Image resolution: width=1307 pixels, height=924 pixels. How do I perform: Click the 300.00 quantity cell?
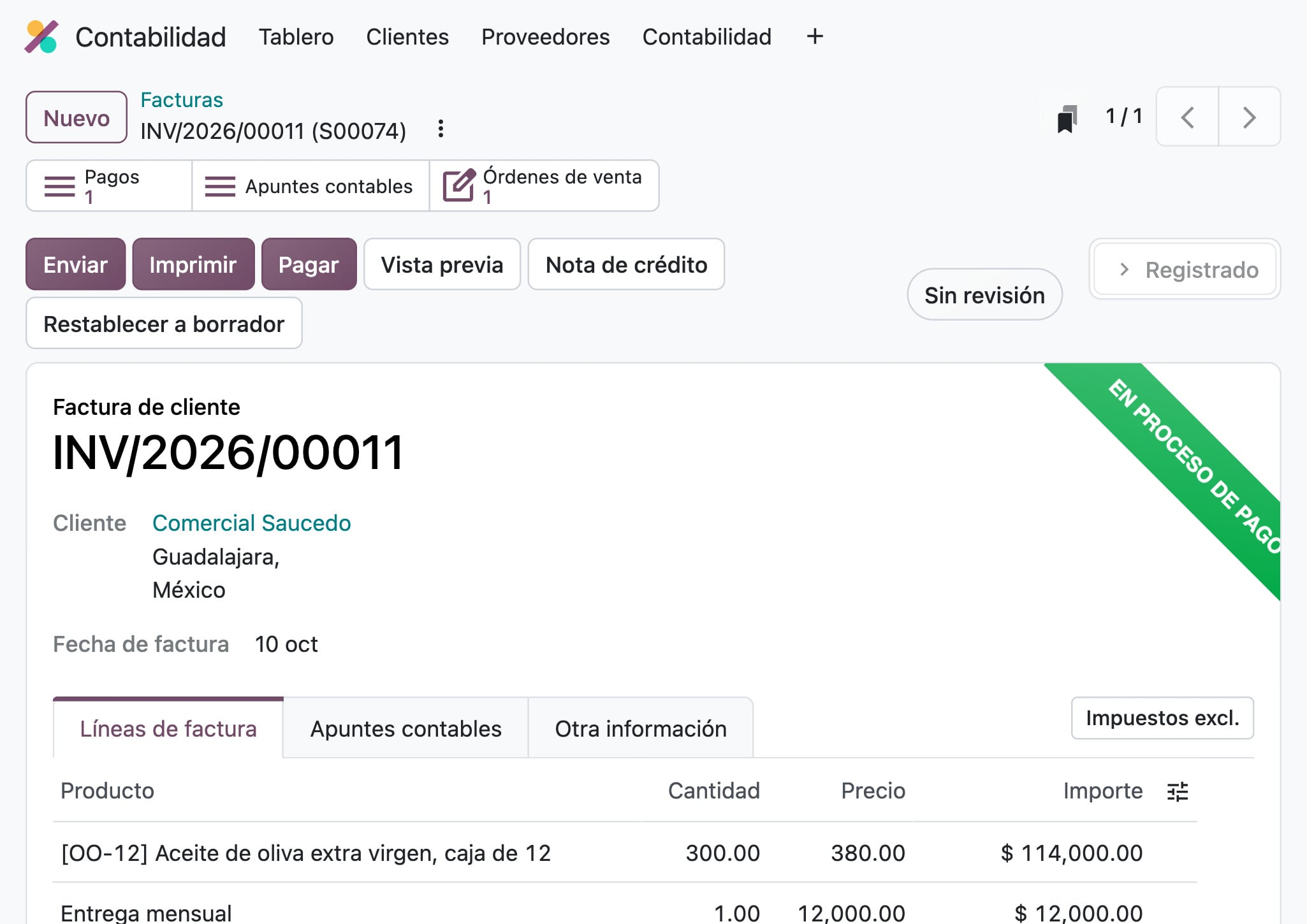tap(722, 853)
